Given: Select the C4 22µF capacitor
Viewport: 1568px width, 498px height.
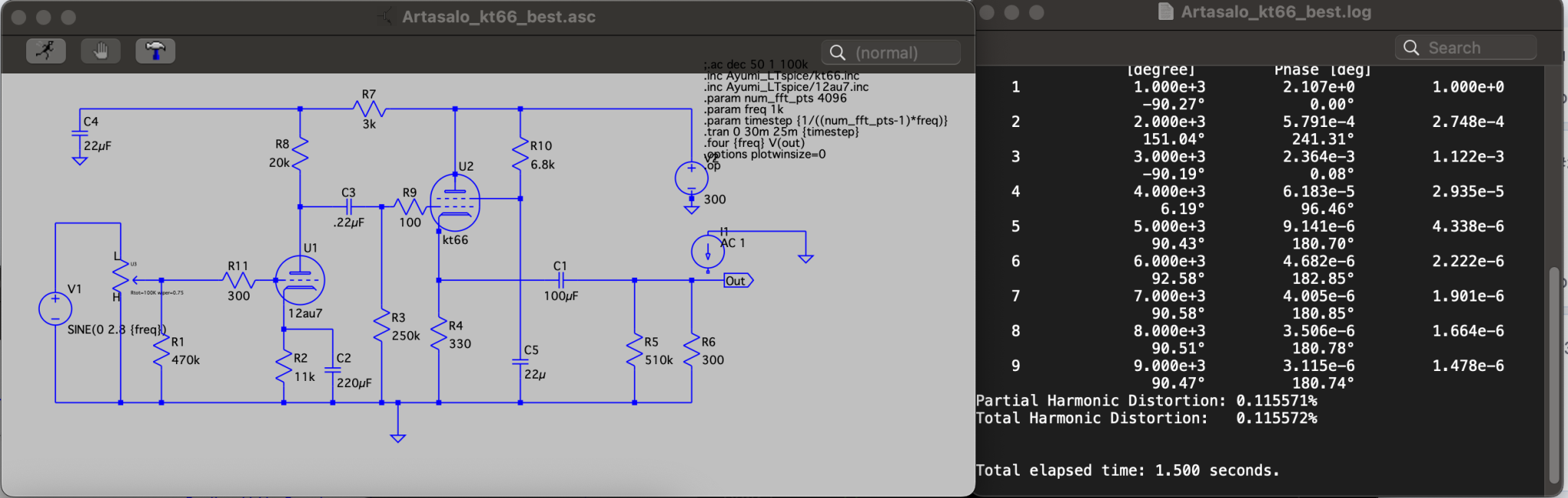Looking at the screenshot, I should coord(80,134).
